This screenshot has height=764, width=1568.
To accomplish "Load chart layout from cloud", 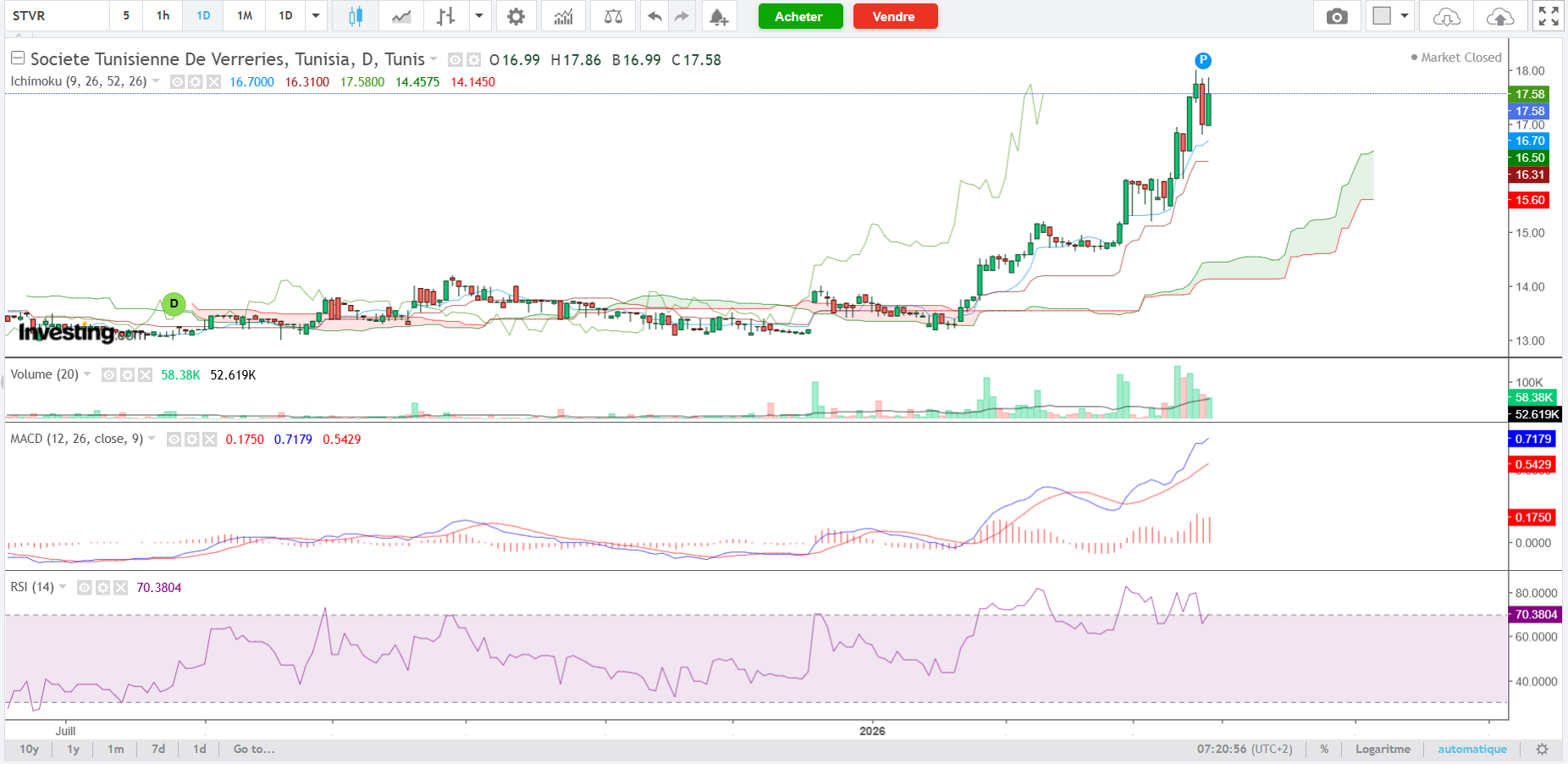I will (x=1446, y=16).
